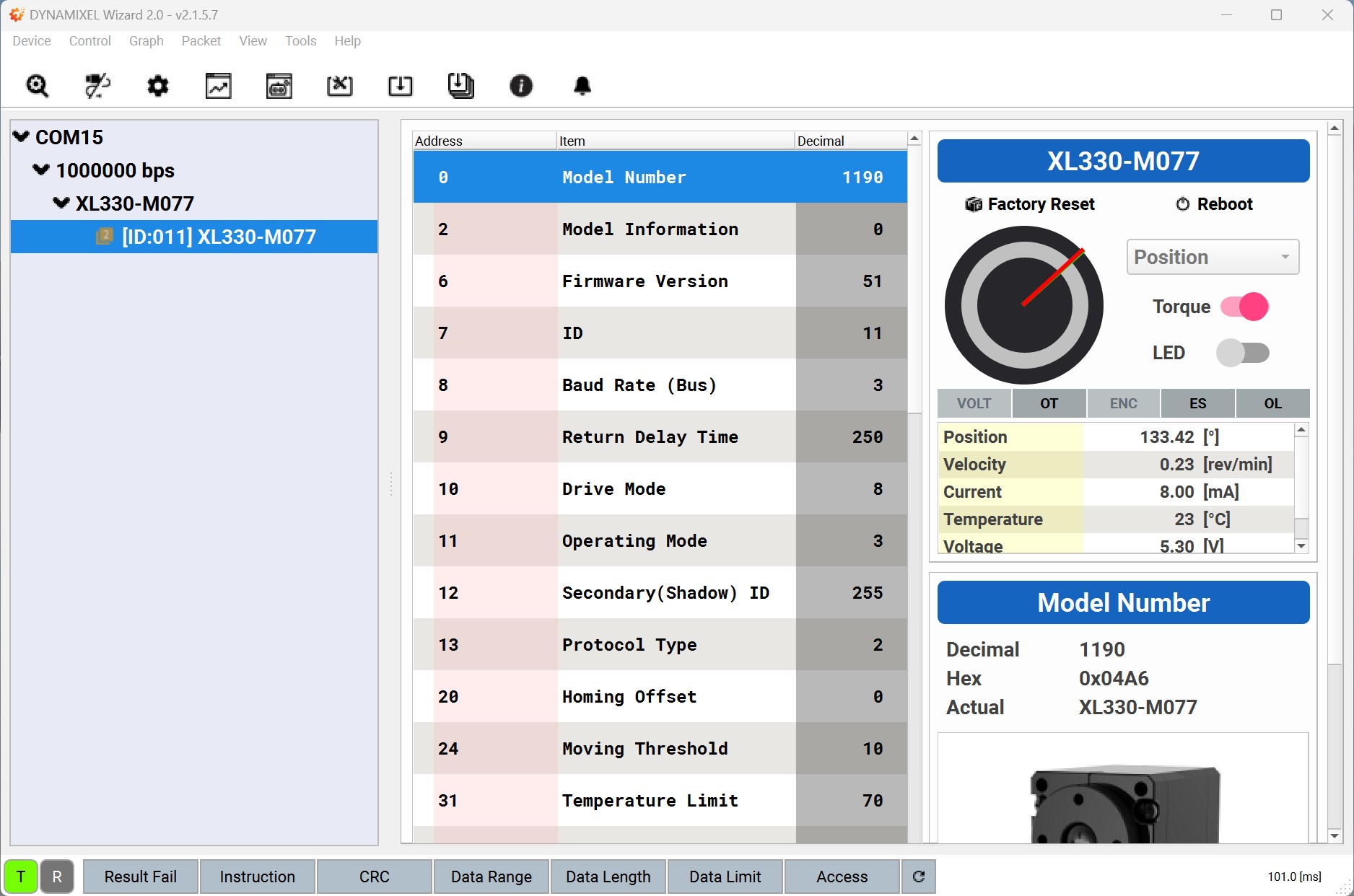Click the Firmware Update download icon
The image size is (1354, 896).
[x=401, y=86]
